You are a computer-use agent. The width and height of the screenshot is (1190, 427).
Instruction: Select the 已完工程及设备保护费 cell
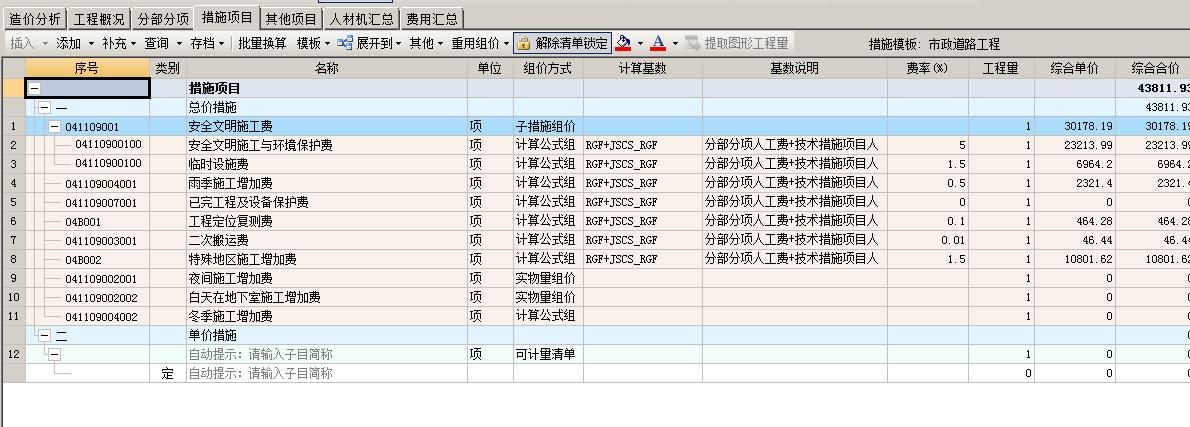(x=326, y=202)
